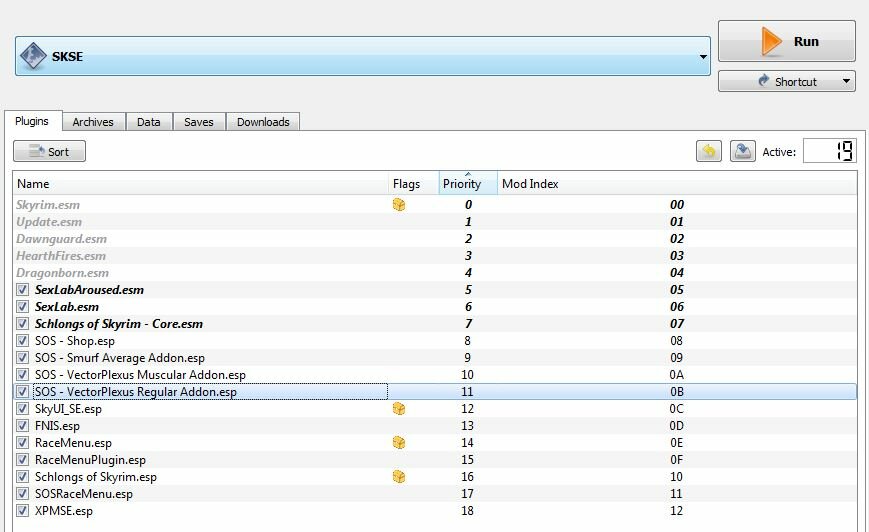The image size is (869, 532).
Task: Disable SOS - Smurf Average Addon.esp
Action: tap(22, 357)
